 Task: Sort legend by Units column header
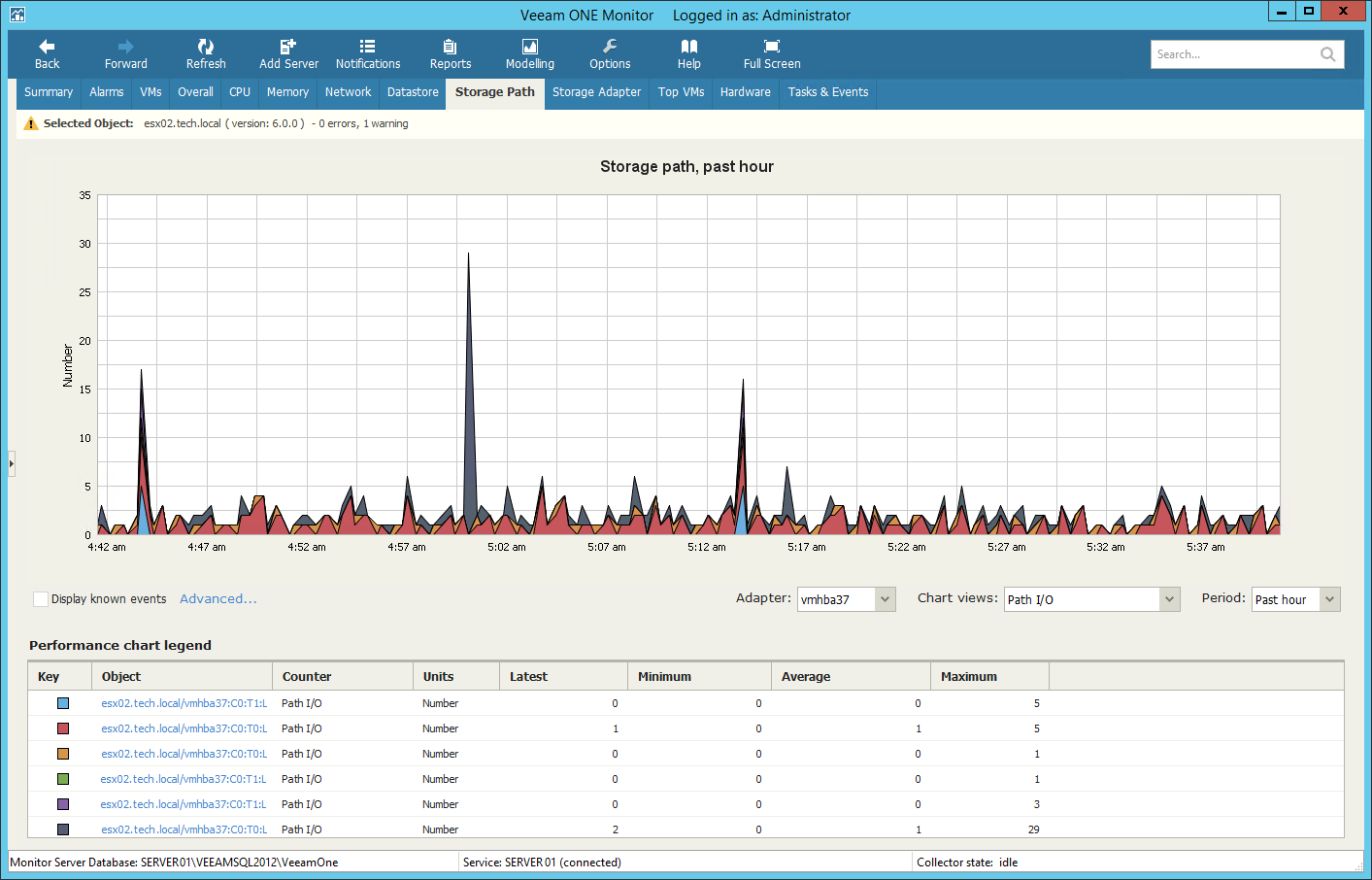click(x=456, y=677)
